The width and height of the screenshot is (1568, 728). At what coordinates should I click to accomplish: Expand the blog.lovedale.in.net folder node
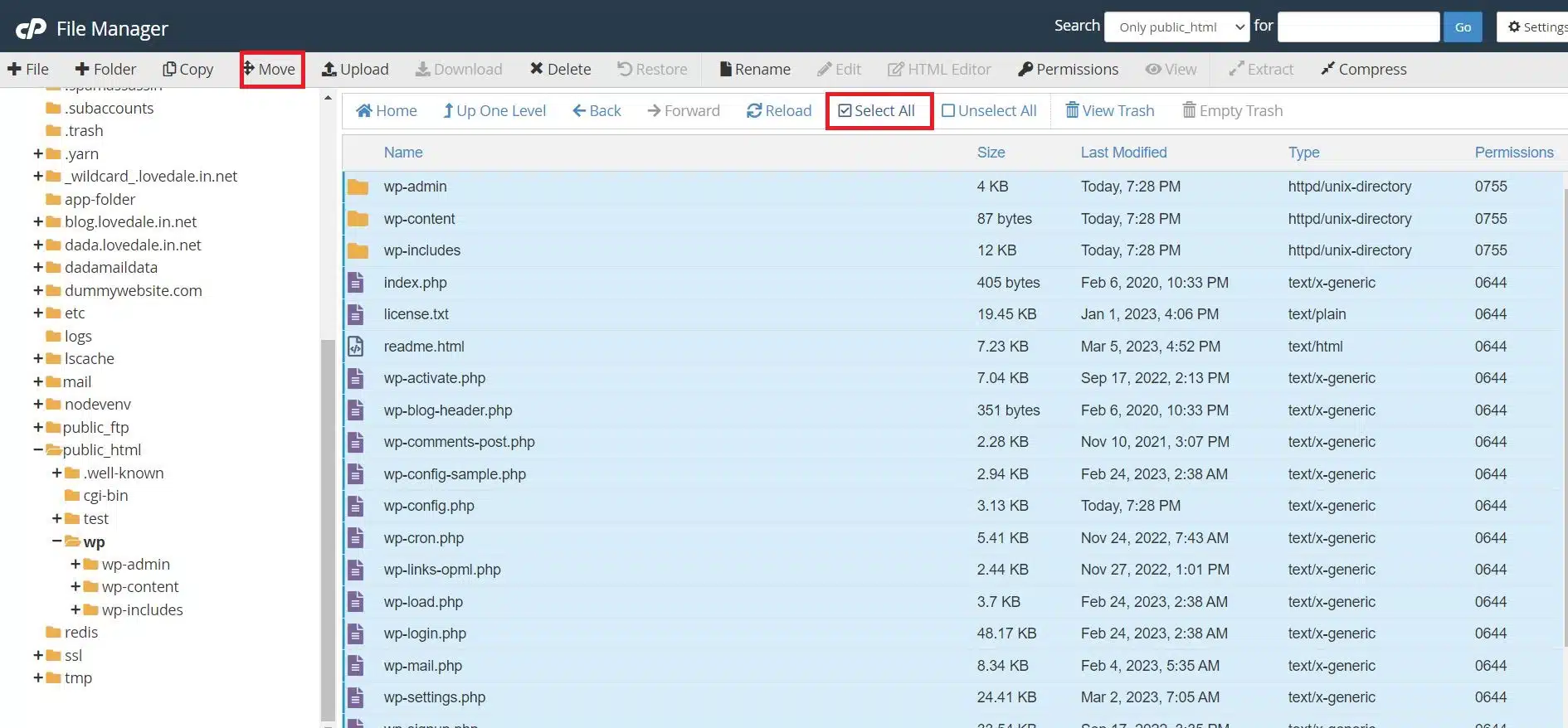38,222
